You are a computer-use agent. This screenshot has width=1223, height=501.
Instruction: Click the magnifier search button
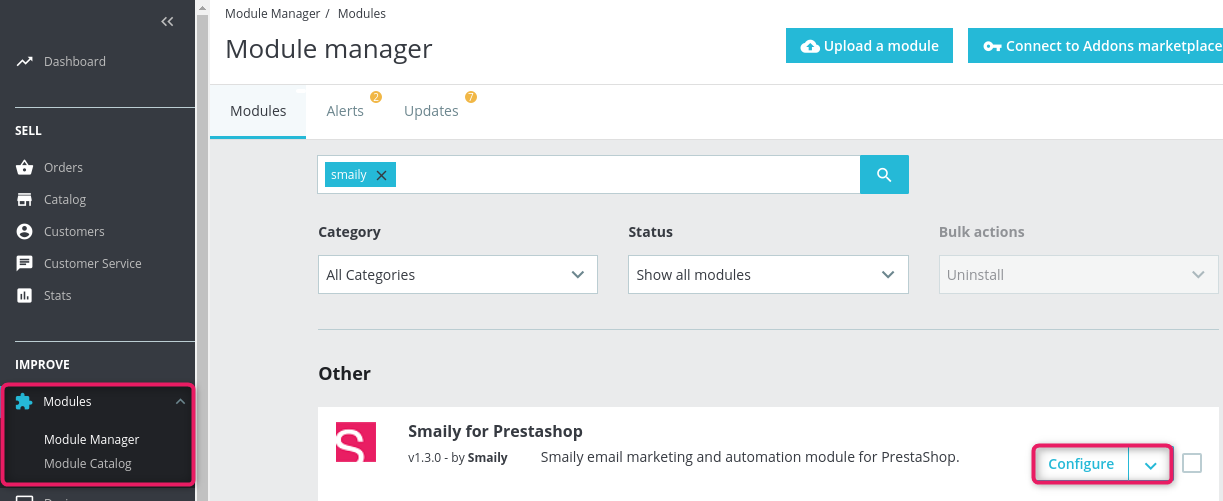coord(884,175)
